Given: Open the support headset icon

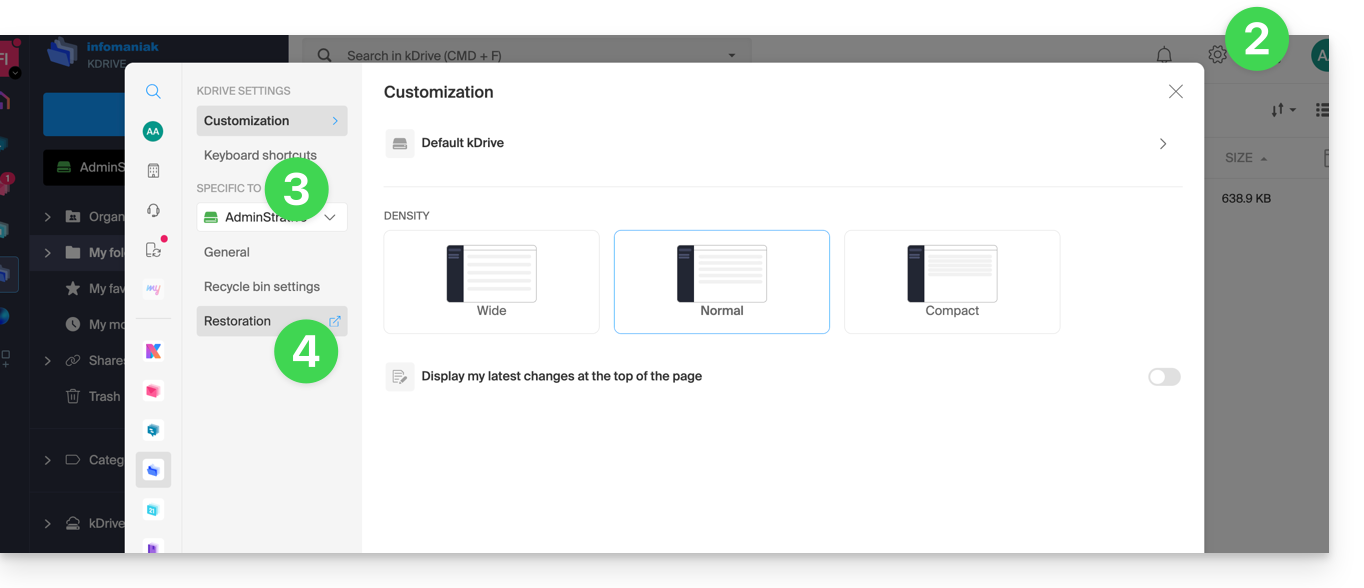Looking at the screenshot, I should pos(153,210).
